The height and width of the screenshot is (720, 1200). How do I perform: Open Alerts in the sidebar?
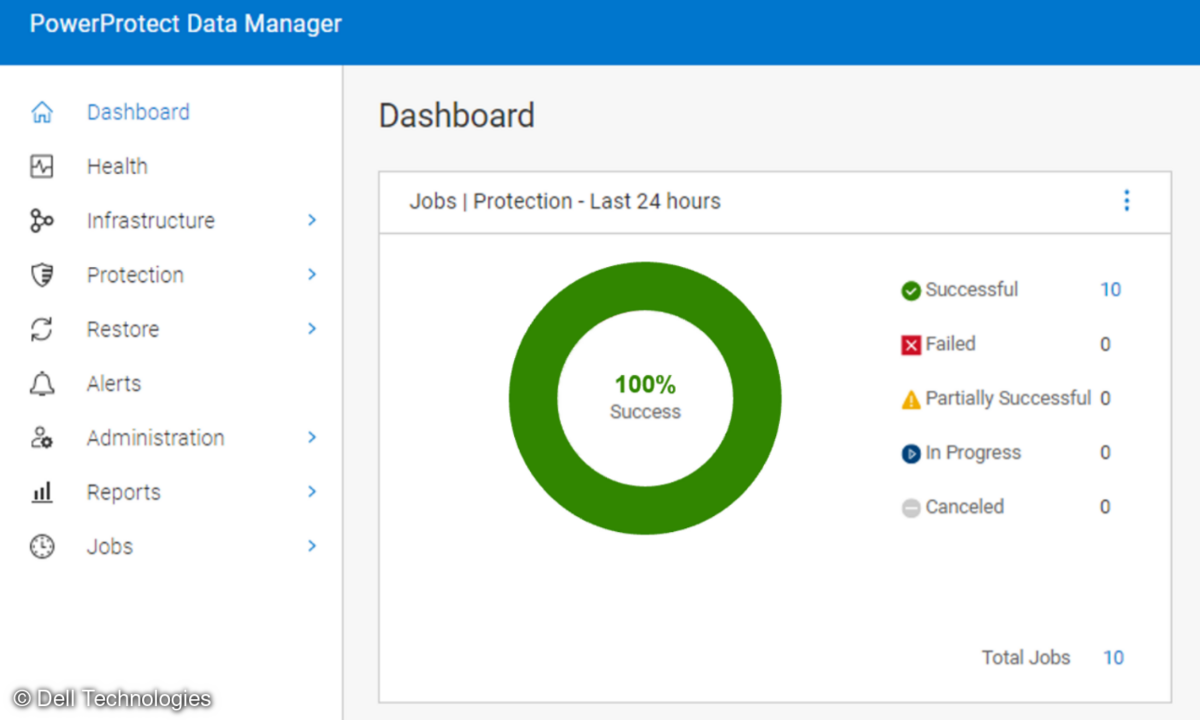[x=114, y=384]
